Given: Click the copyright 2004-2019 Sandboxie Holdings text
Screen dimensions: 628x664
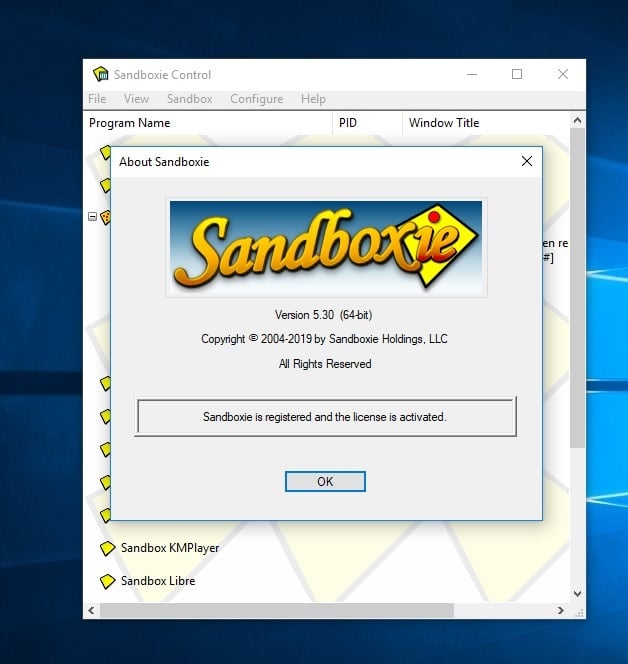Looking at the screenshot, I should tap(324, 339).
